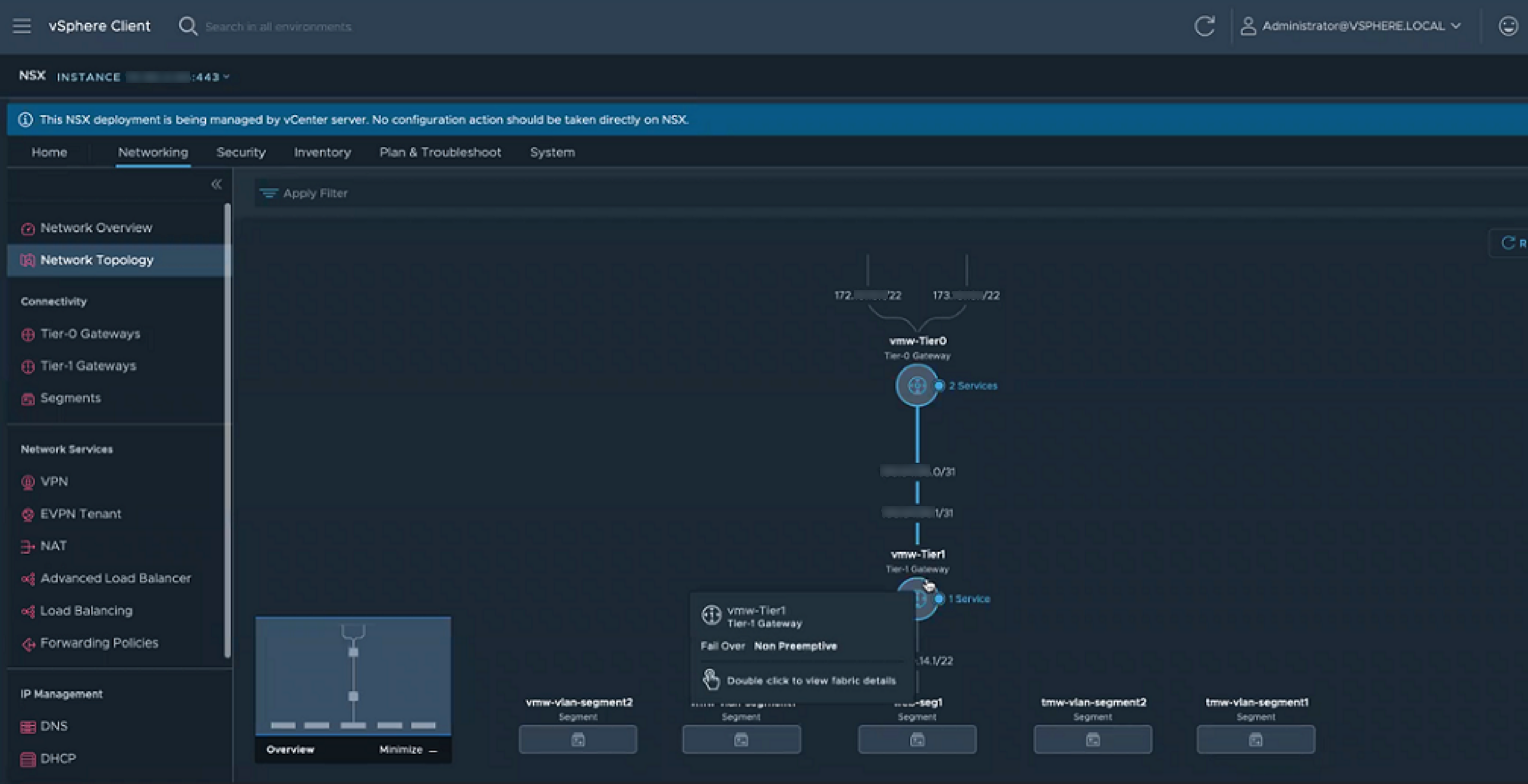1528x784 pixels.
Task: Click the 173 /22 uplink label
Action: click(x=966, y=295)
